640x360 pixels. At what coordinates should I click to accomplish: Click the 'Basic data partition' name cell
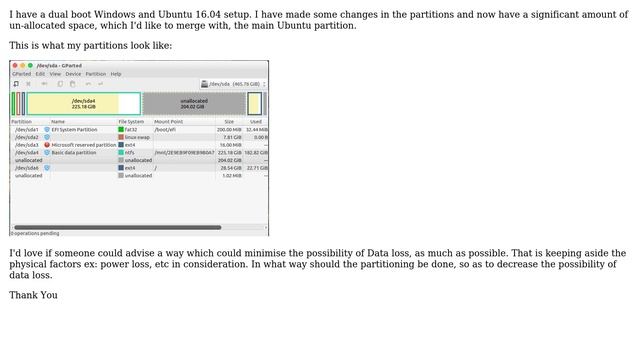click(74, 153)
